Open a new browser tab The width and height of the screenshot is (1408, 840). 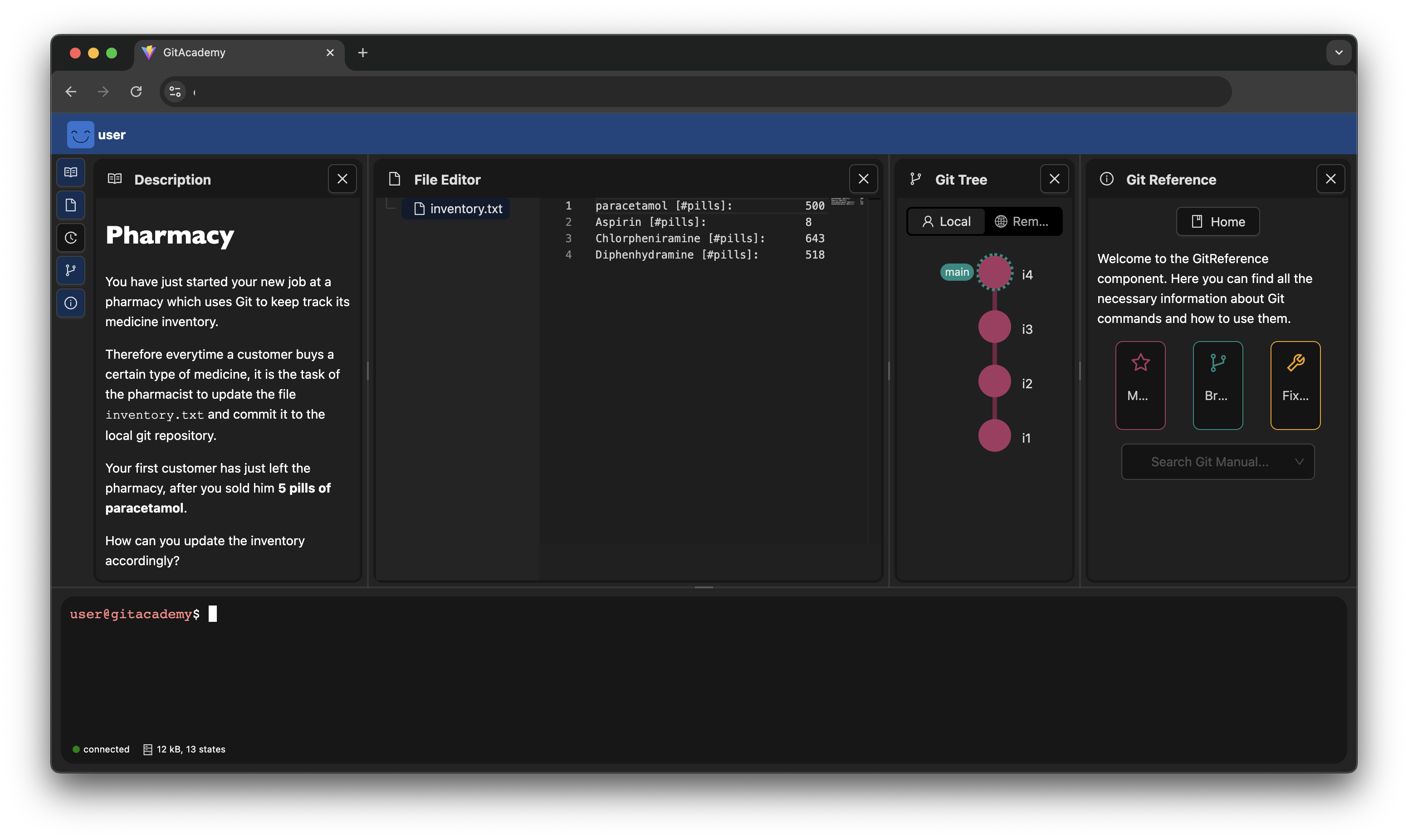pos(363,53)
